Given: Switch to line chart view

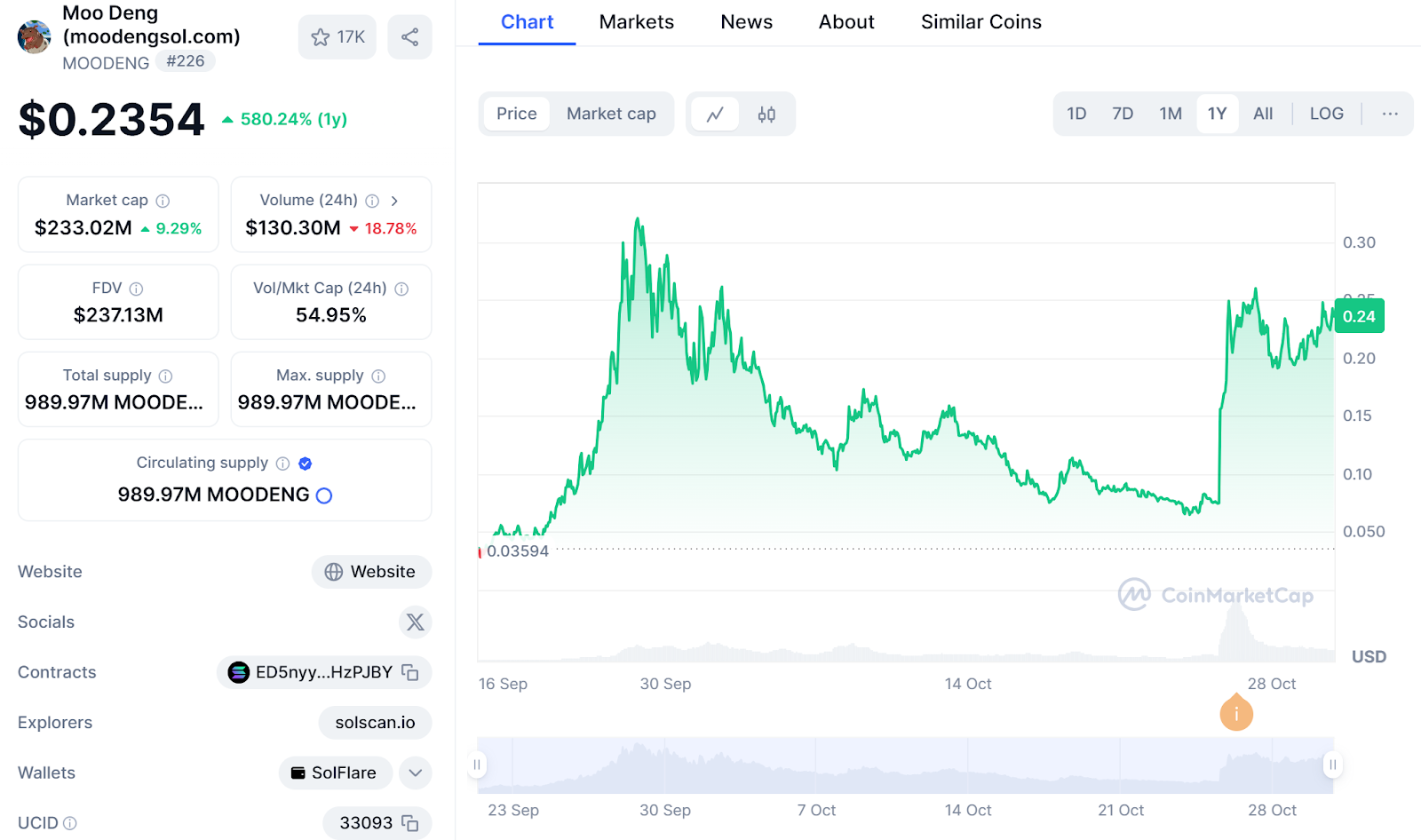Looking at the screenshot, I should (715, 114).
